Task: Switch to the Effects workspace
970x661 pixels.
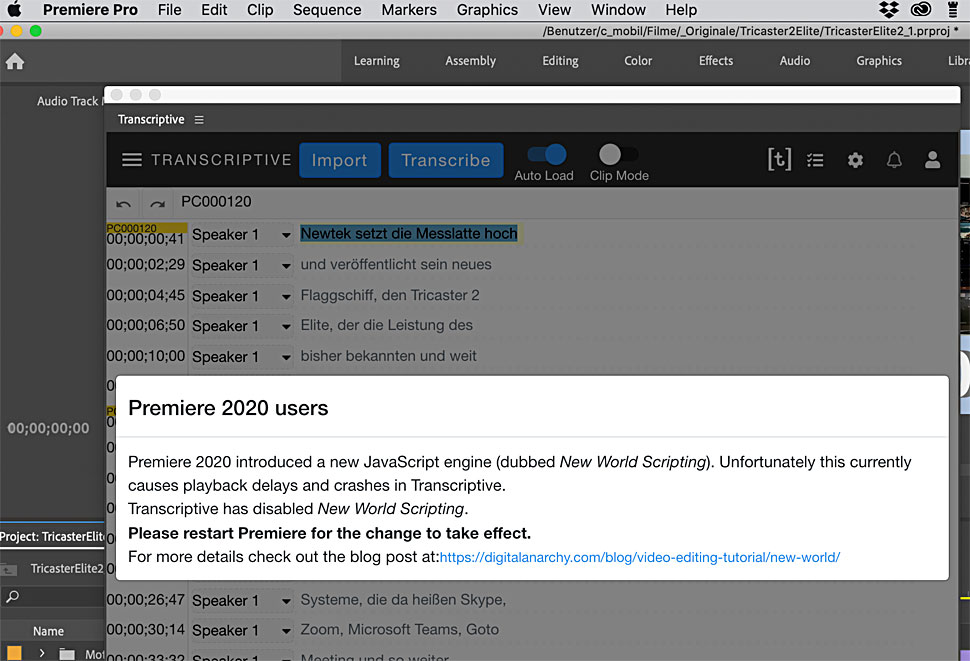Action: 716,61
